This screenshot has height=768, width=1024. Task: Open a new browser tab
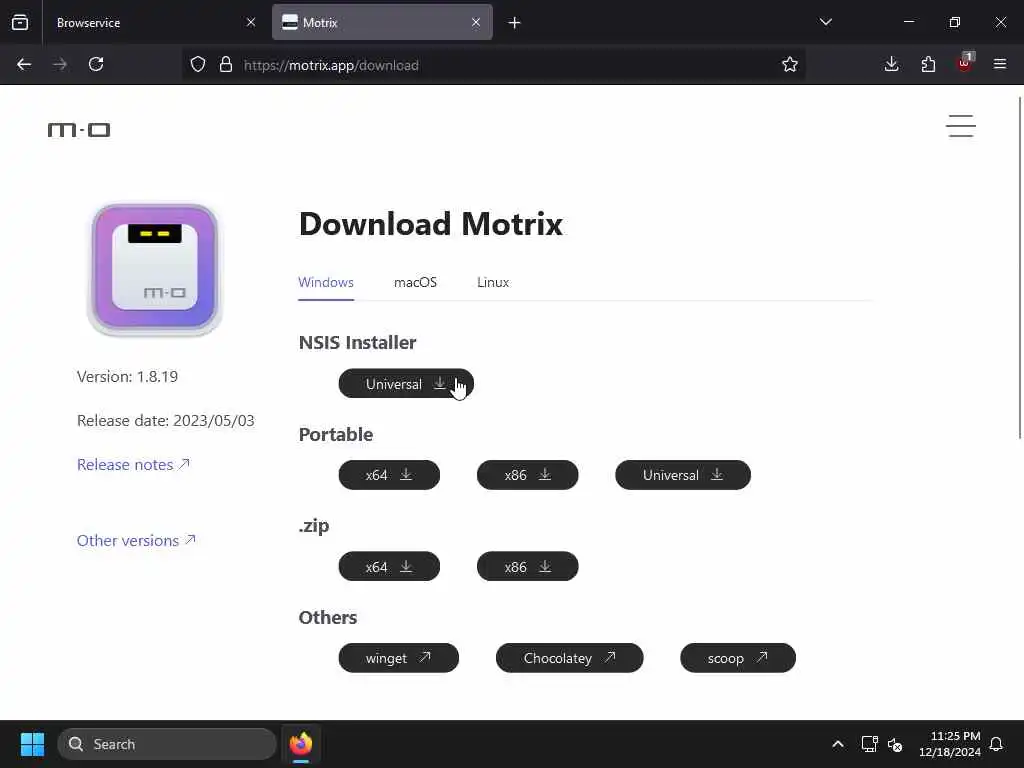515,23
